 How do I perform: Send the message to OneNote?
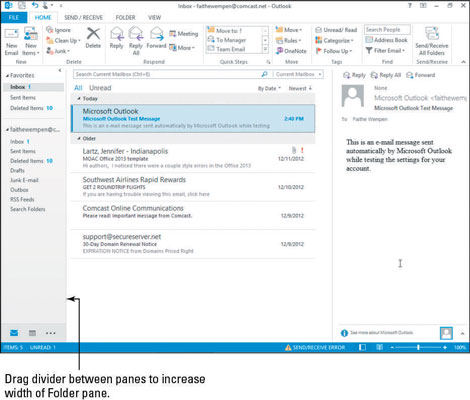point(291,51)
